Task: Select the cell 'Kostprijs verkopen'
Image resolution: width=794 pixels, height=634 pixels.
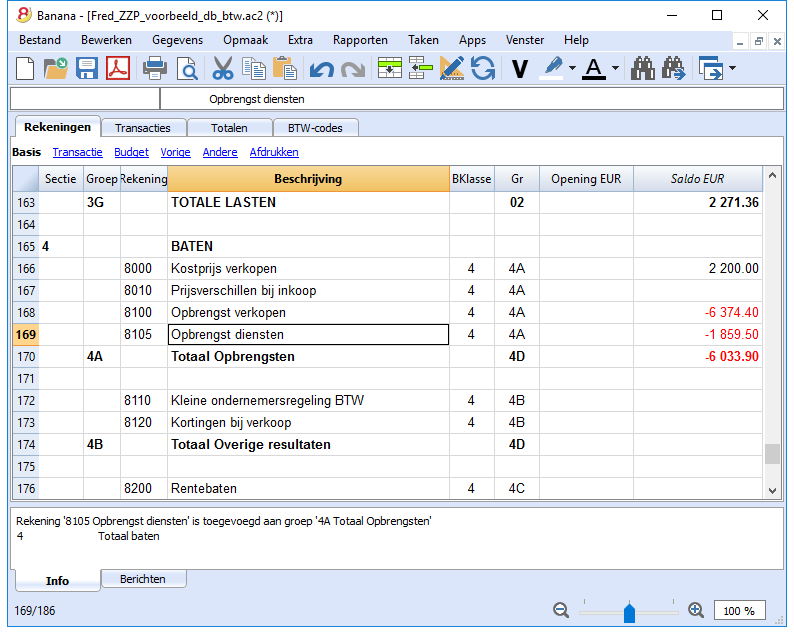Action: pos(308,268)
